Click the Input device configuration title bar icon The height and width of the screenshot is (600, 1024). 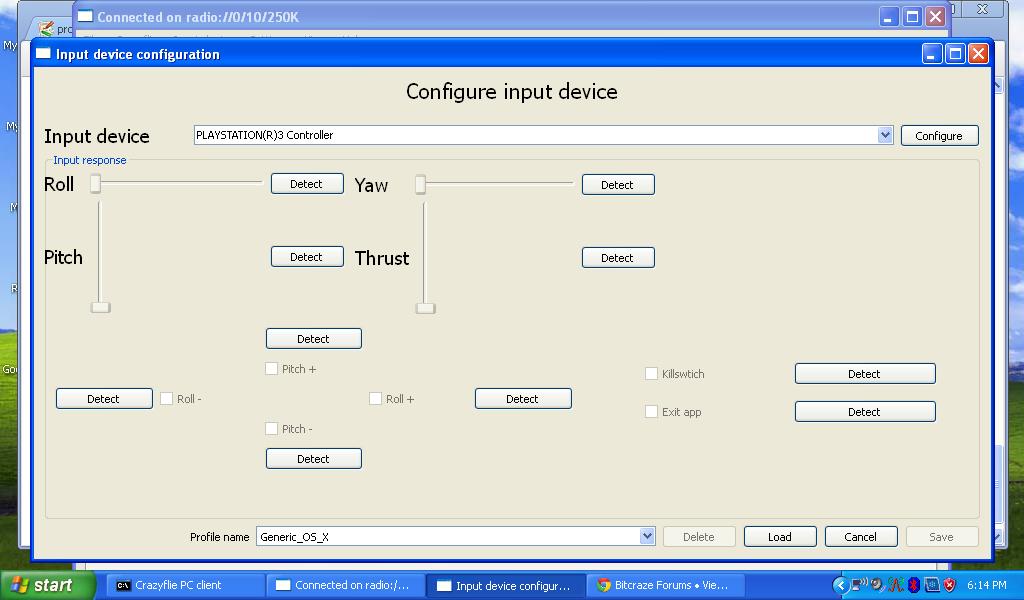[43, 54]
